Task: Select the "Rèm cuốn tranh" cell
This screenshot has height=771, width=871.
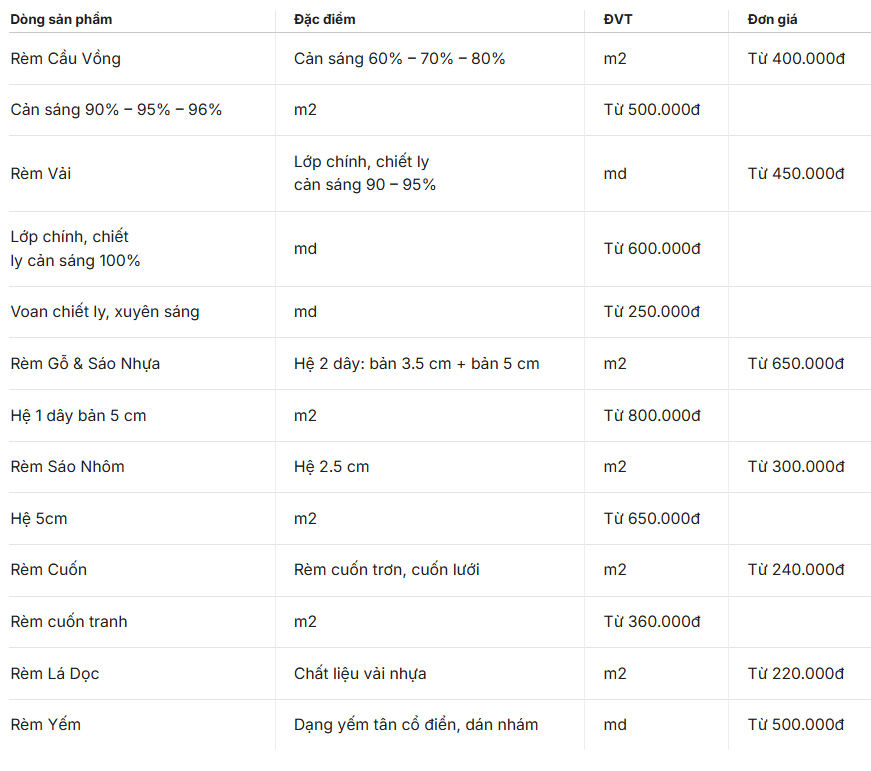Action: coord(69,622)
